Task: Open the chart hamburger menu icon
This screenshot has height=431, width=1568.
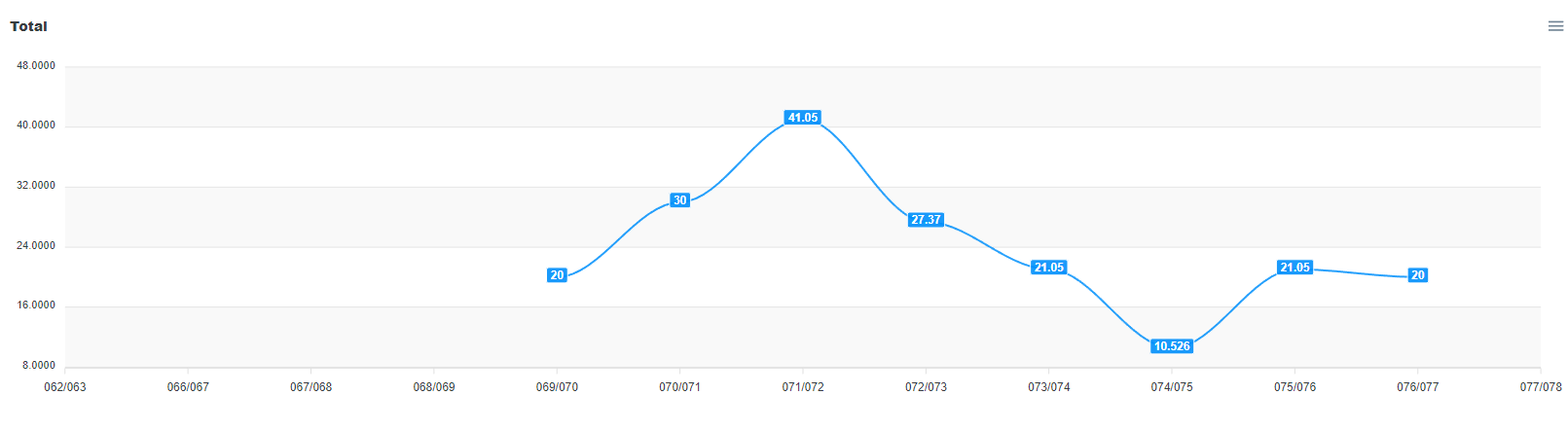Action: [x=1555, y=26]
